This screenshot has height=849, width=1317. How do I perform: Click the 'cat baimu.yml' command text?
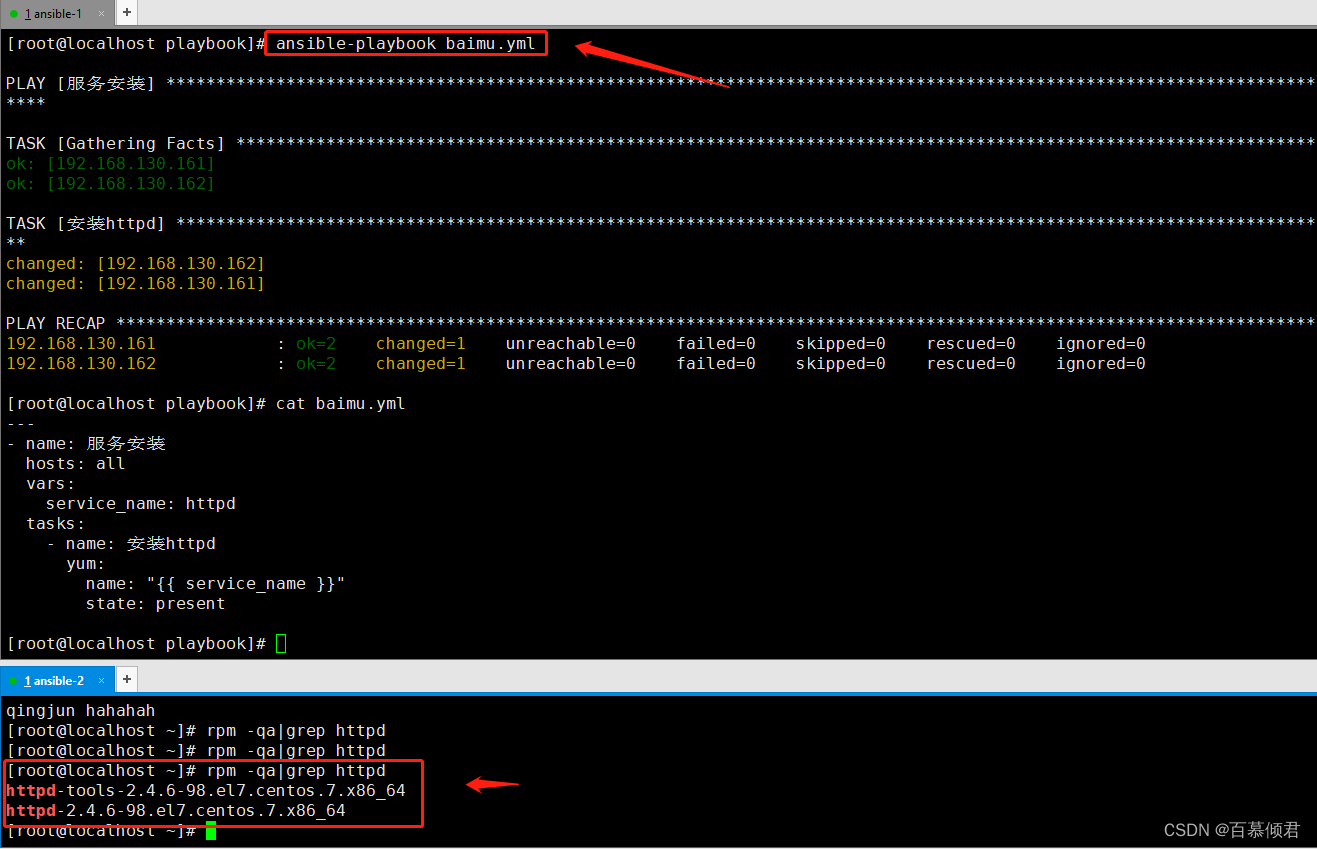click(341, 404)
